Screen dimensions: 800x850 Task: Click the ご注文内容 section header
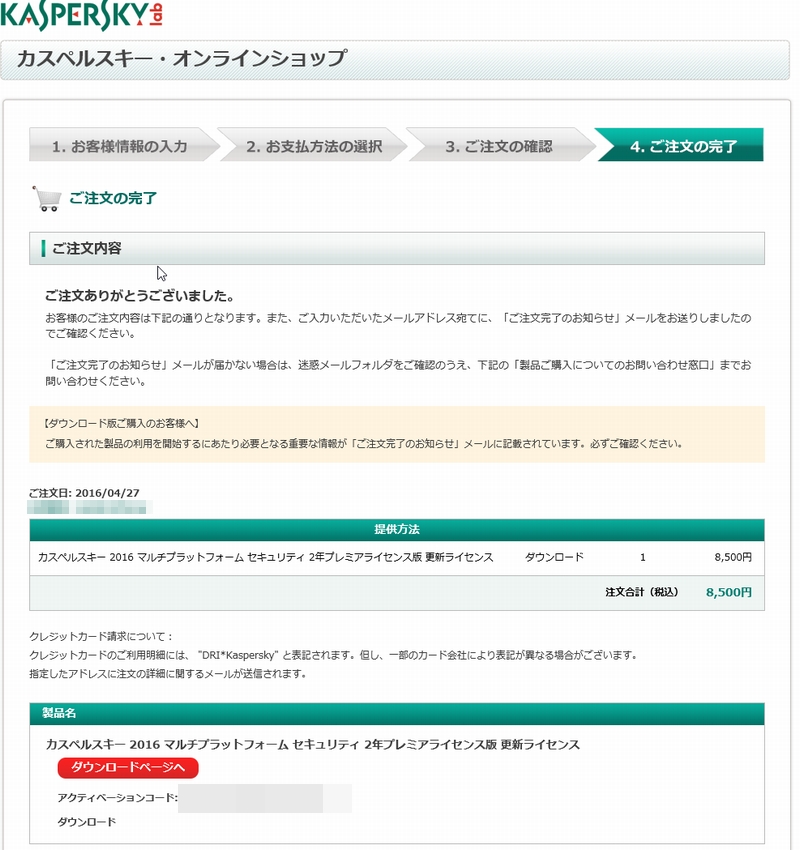click(397, 248)
